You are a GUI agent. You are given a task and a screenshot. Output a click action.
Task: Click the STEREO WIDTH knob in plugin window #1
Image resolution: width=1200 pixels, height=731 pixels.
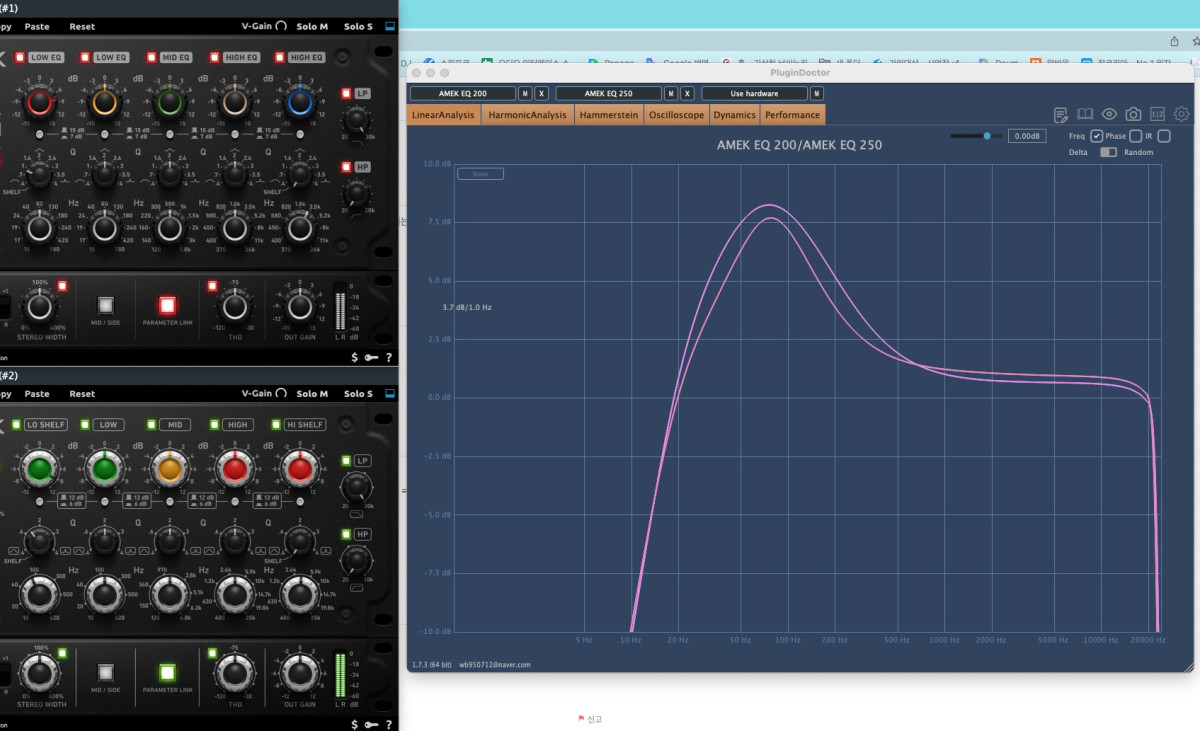(x=38, y=307)
